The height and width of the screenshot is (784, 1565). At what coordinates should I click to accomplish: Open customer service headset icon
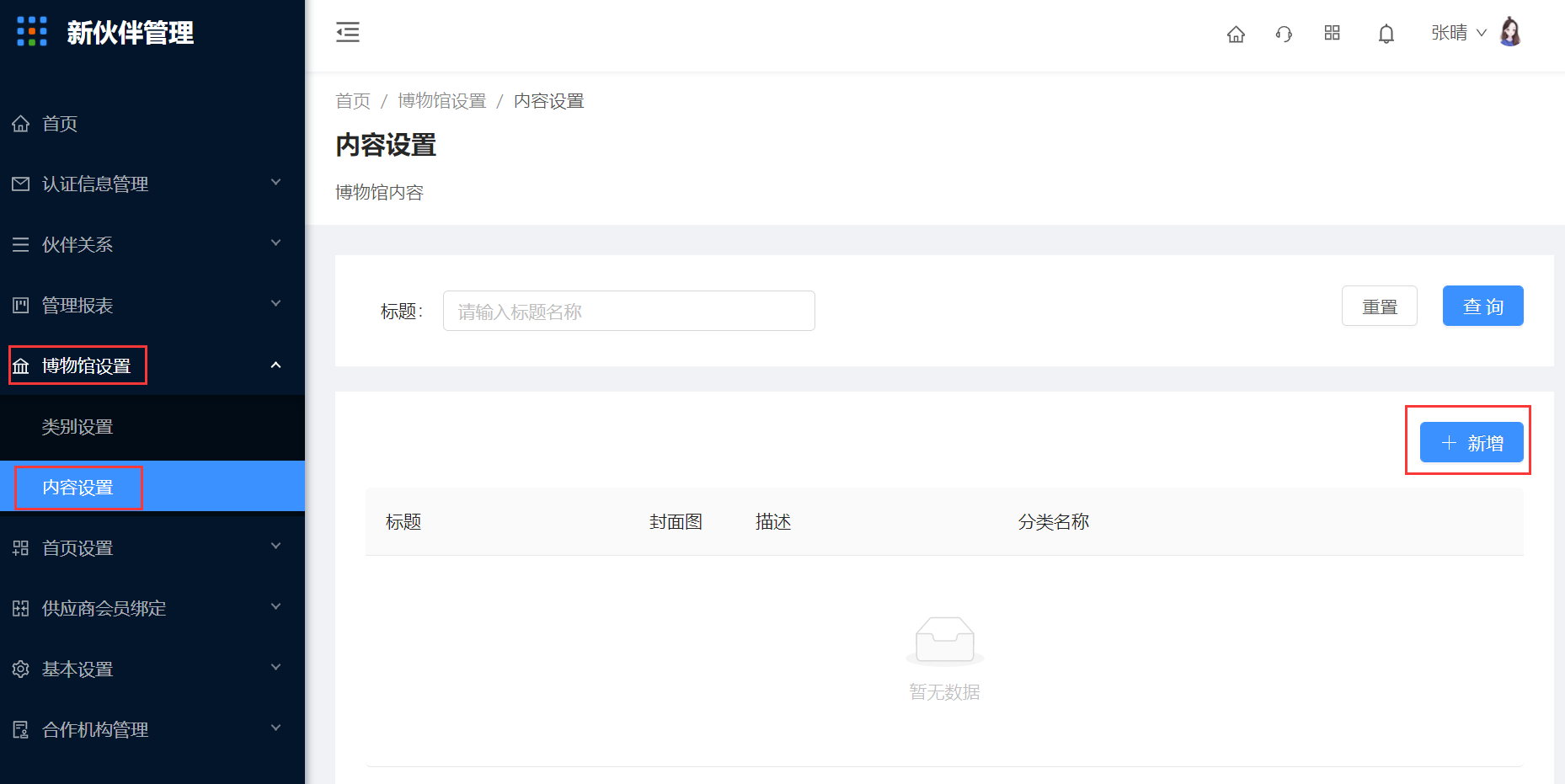tap(1284, 34)
